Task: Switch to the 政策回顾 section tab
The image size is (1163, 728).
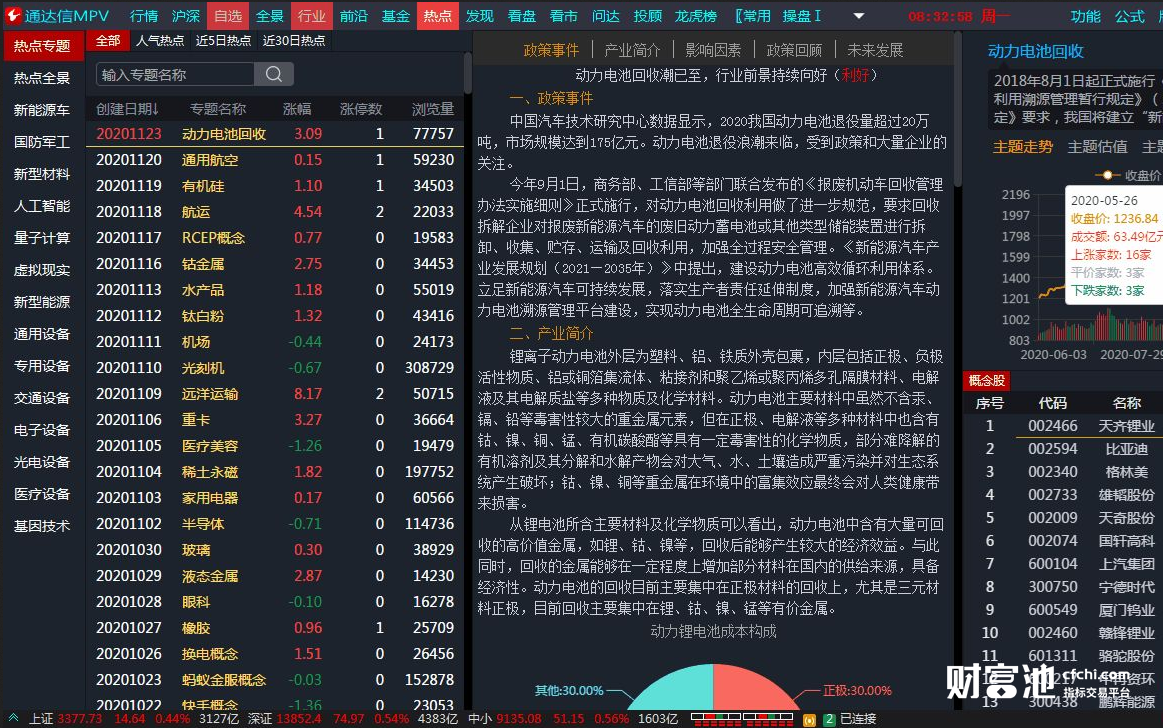Action: pyautogui.click(x=794, y=50)
